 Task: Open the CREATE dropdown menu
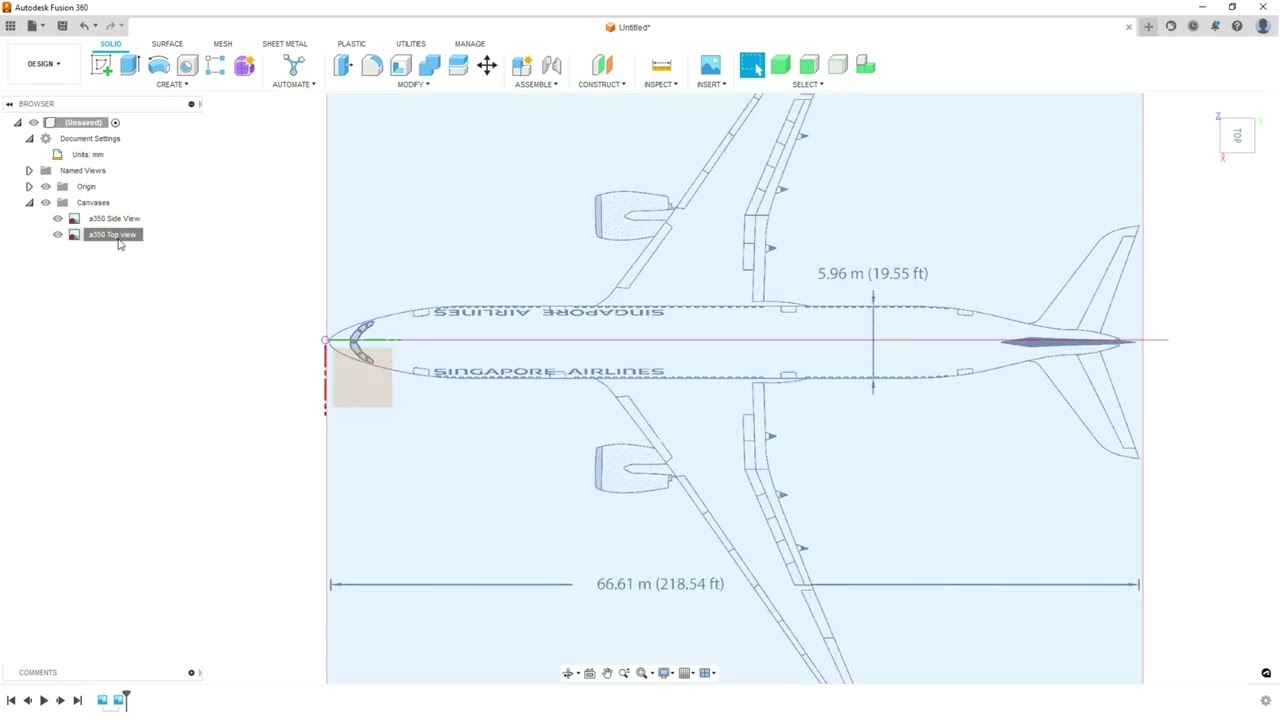tap(172, 84)
